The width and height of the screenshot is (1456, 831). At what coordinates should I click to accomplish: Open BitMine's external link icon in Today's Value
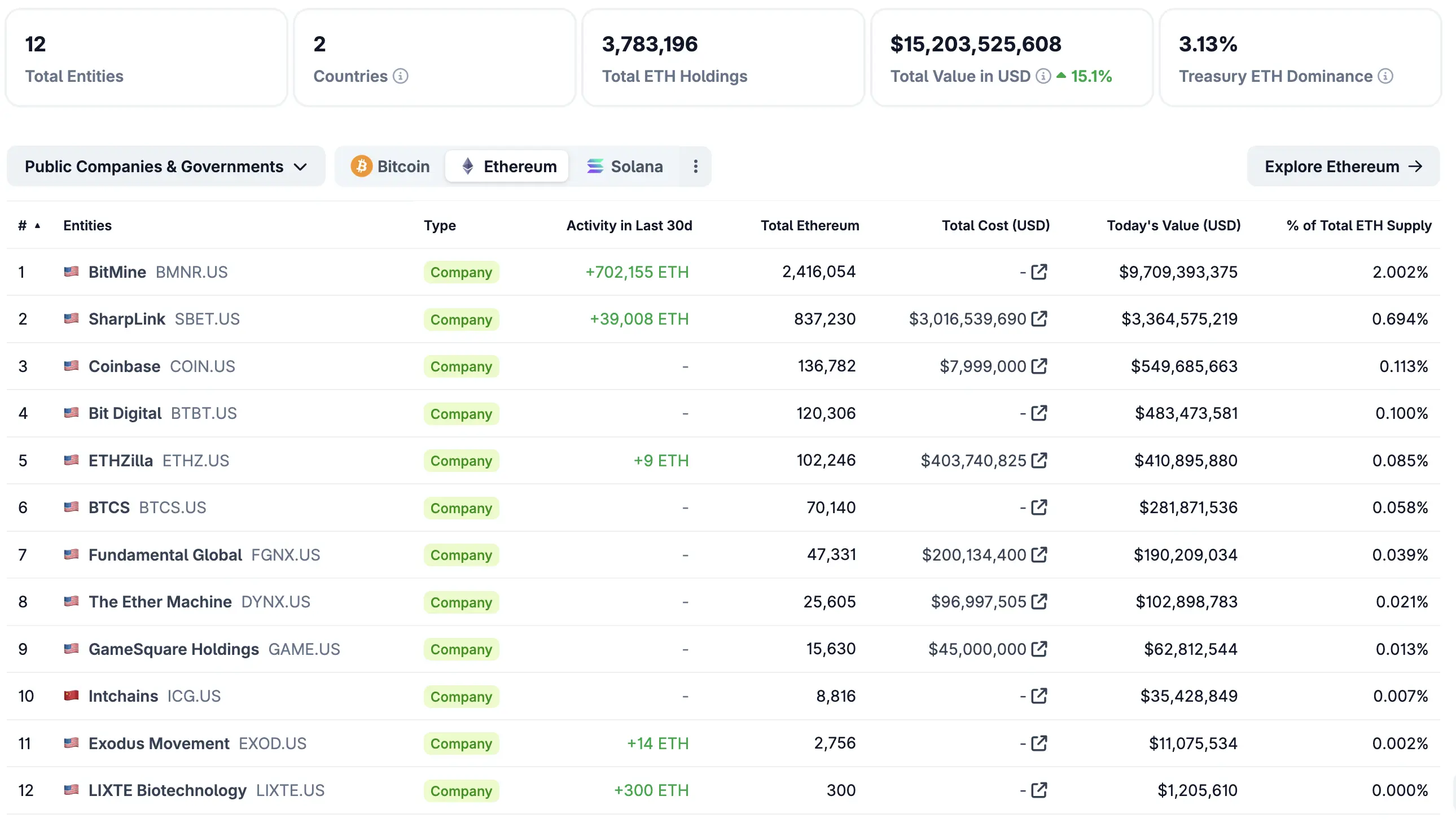tap(1040, 272)
